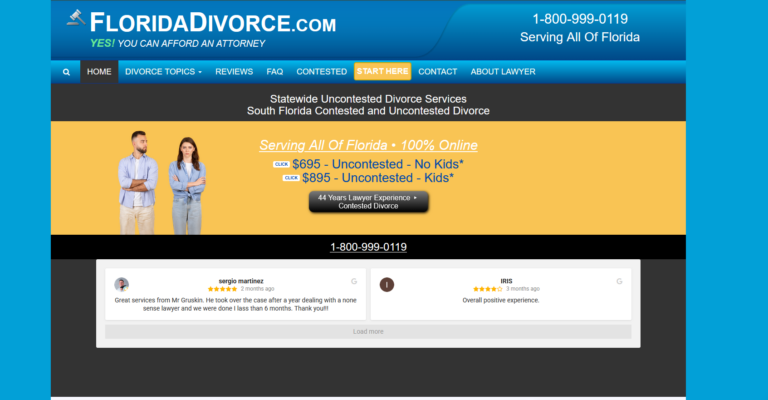This screenshot has width=768, height=400.
Task: Click 44 Years Lawyer Experience button
Action: click(368, 202)
